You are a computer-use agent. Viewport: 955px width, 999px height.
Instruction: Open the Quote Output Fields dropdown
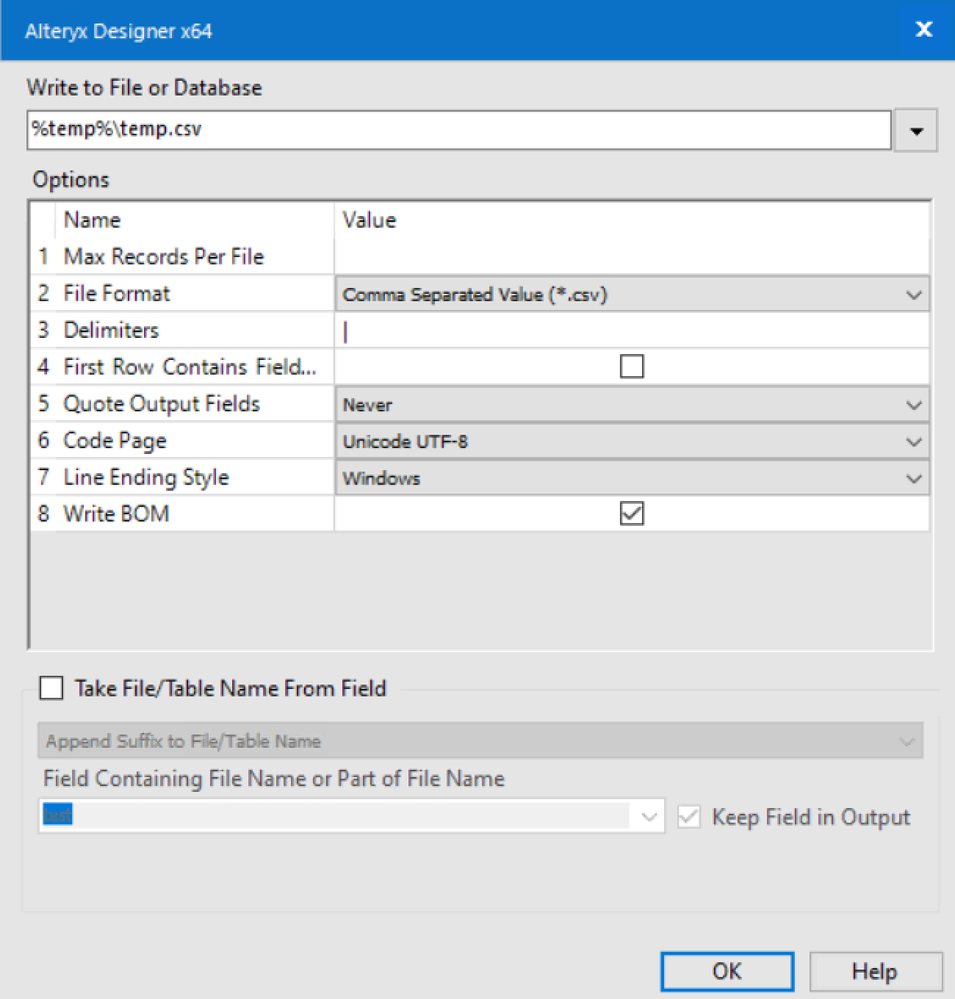(x=631, y=404)
